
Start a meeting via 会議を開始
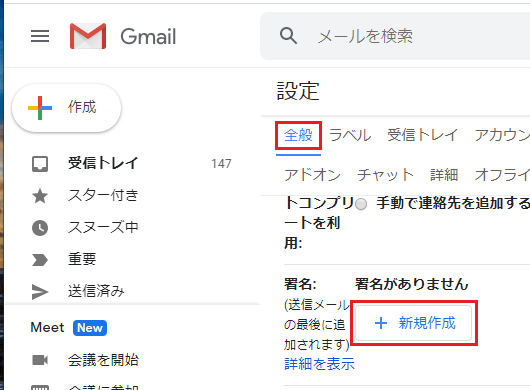coord(103,360)
